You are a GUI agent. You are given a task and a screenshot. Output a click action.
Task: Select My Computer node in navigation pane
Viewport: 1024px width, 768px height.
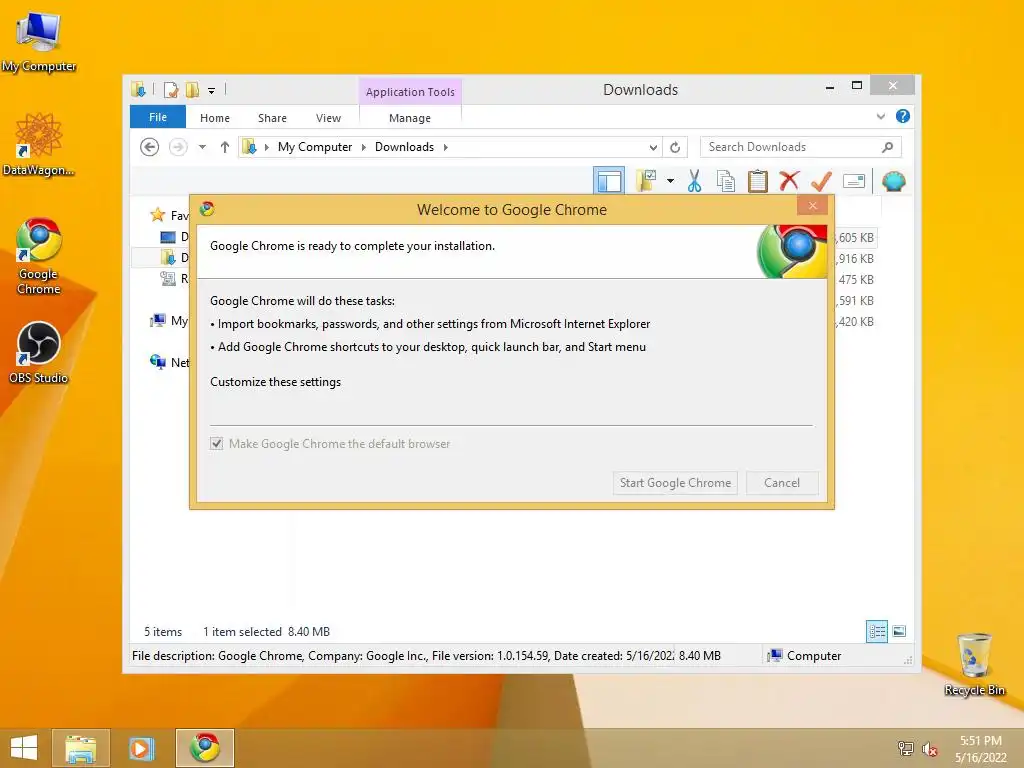pos(170,321)
